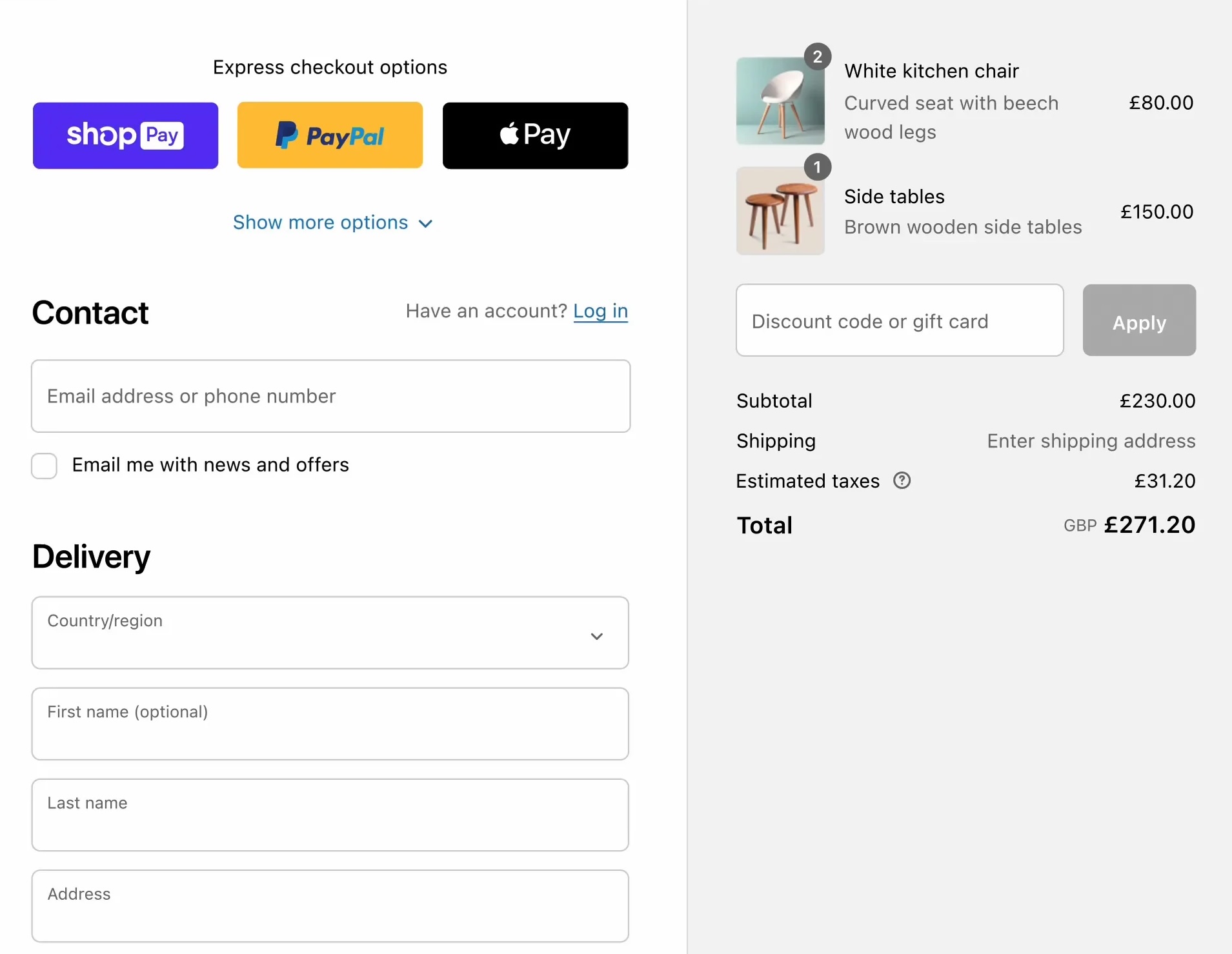
Task: Focus the Discount code or gift card field
Action: (899, 320)
